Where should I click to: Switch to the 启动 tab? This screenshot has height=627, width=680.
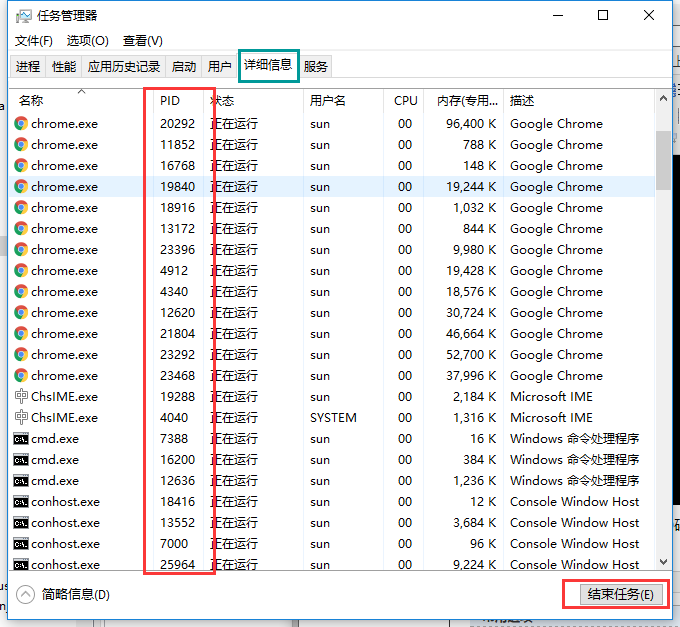pos(183,66)
